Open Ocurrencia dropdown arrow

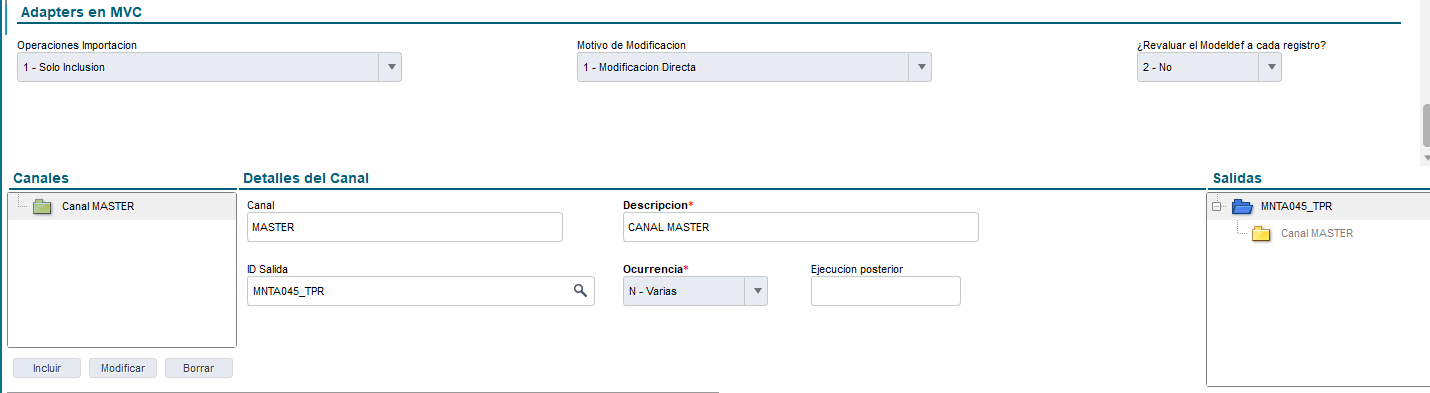click(x=757, y=291)
